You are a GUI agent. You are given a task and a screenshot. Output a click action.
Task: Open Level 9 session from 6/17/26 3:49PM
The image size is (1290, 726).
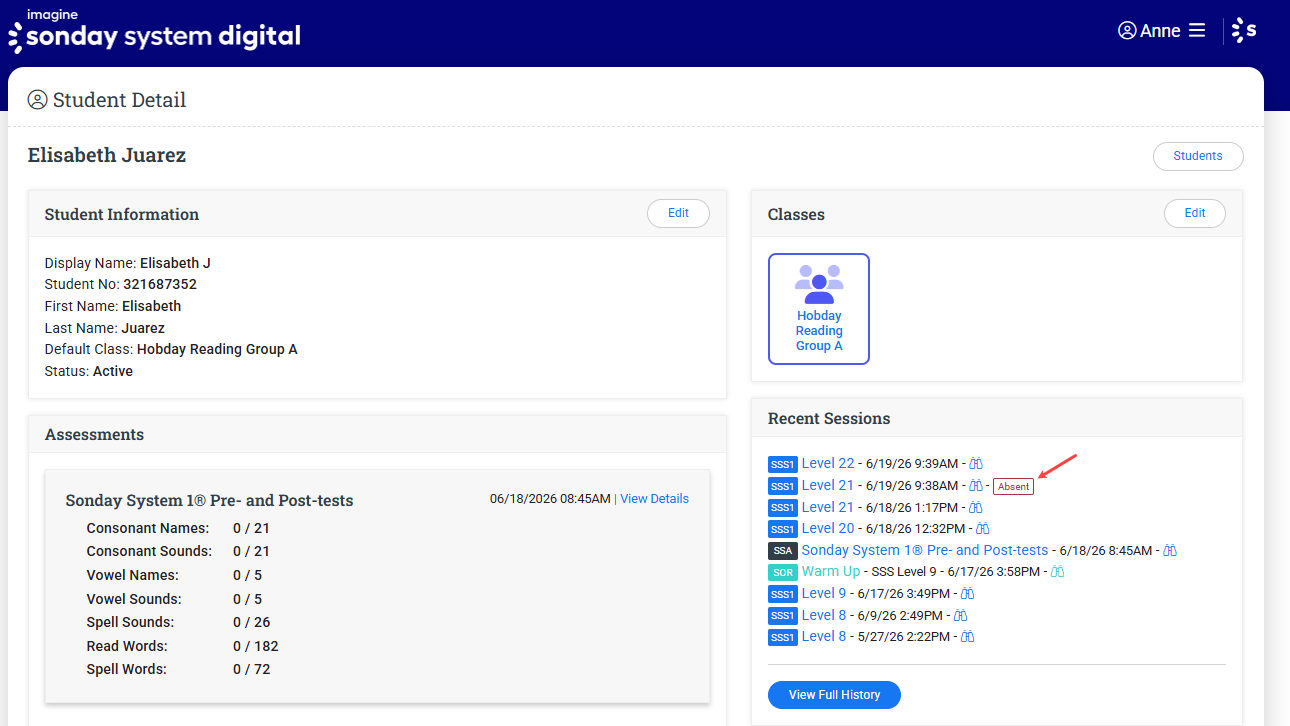coord(824,593)
